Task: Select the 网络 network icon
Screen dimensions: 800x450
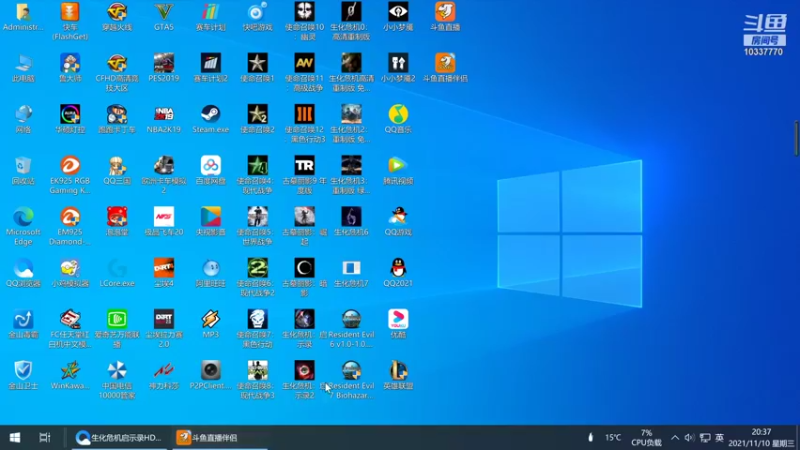Action: [23, 119]
